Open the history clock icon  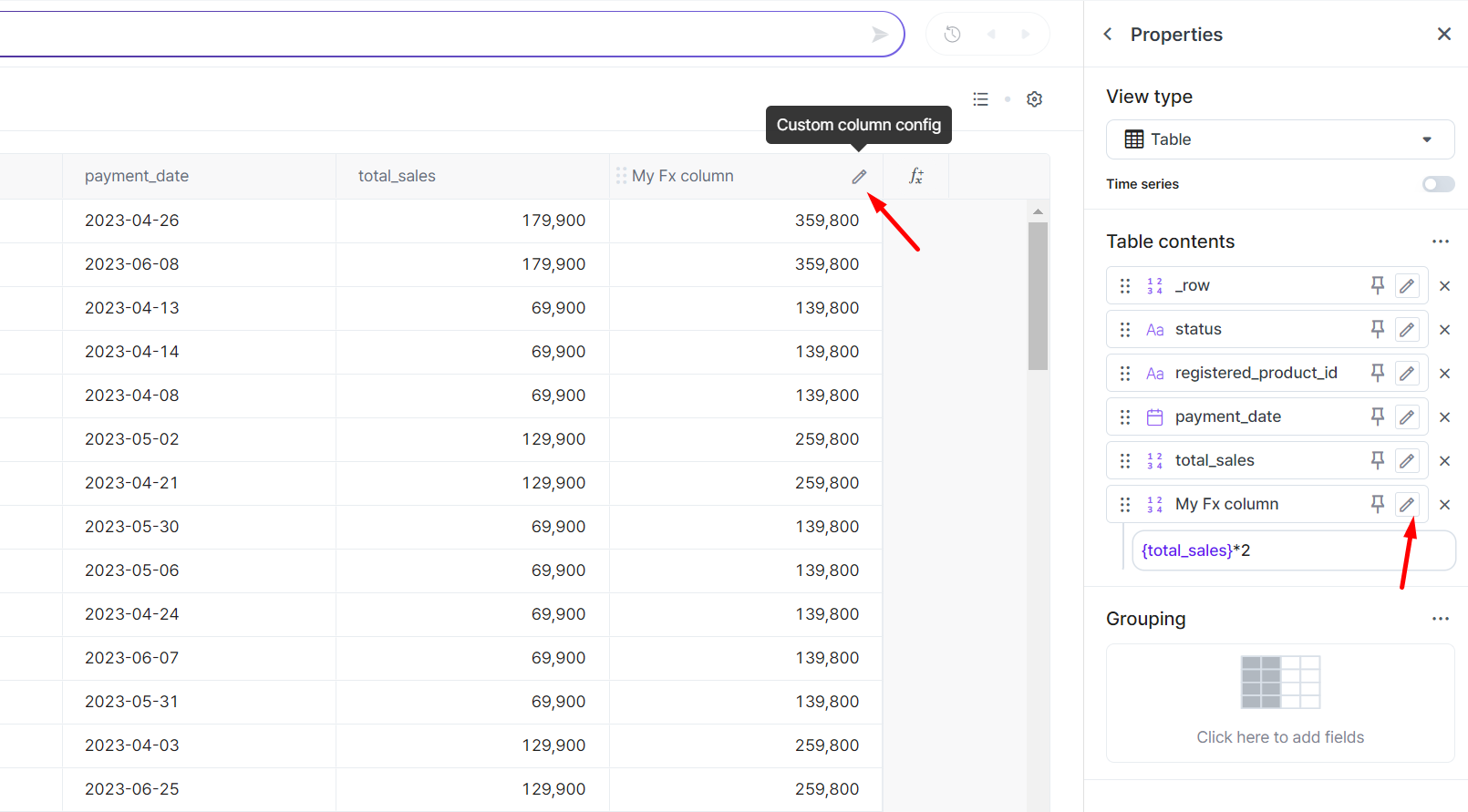(952, 35)
